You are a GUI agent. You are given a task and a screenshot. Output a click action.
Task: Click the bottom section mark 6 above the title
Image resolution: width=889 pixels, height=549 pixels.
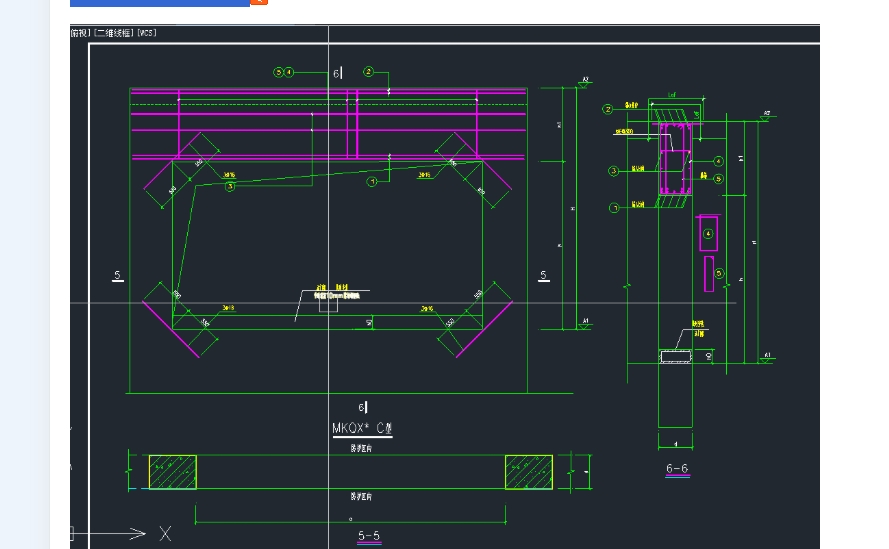pyautogui.click(x=362, y=407)
